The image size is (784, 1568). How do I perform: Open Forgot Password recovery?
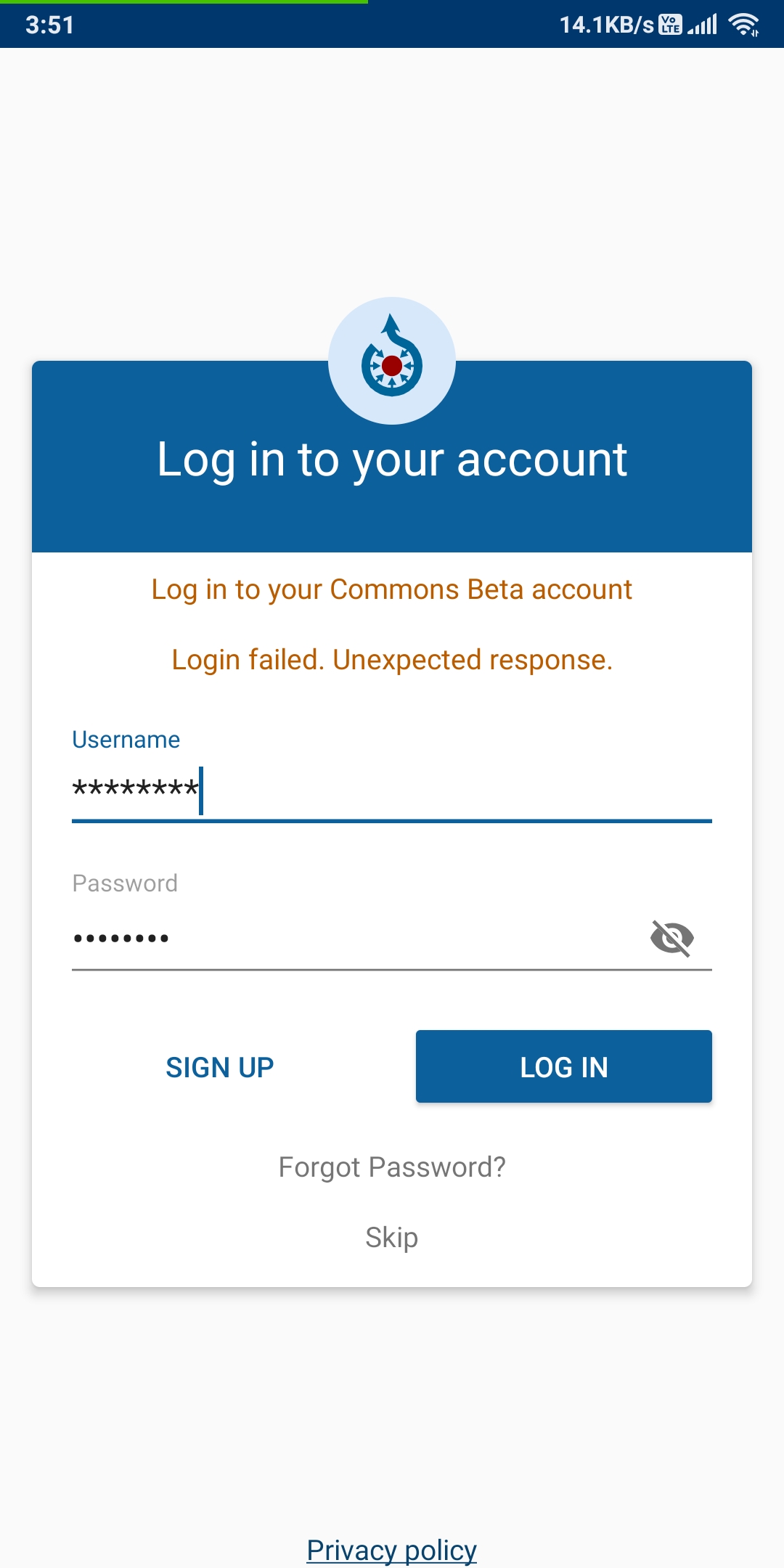point(391,1167)
